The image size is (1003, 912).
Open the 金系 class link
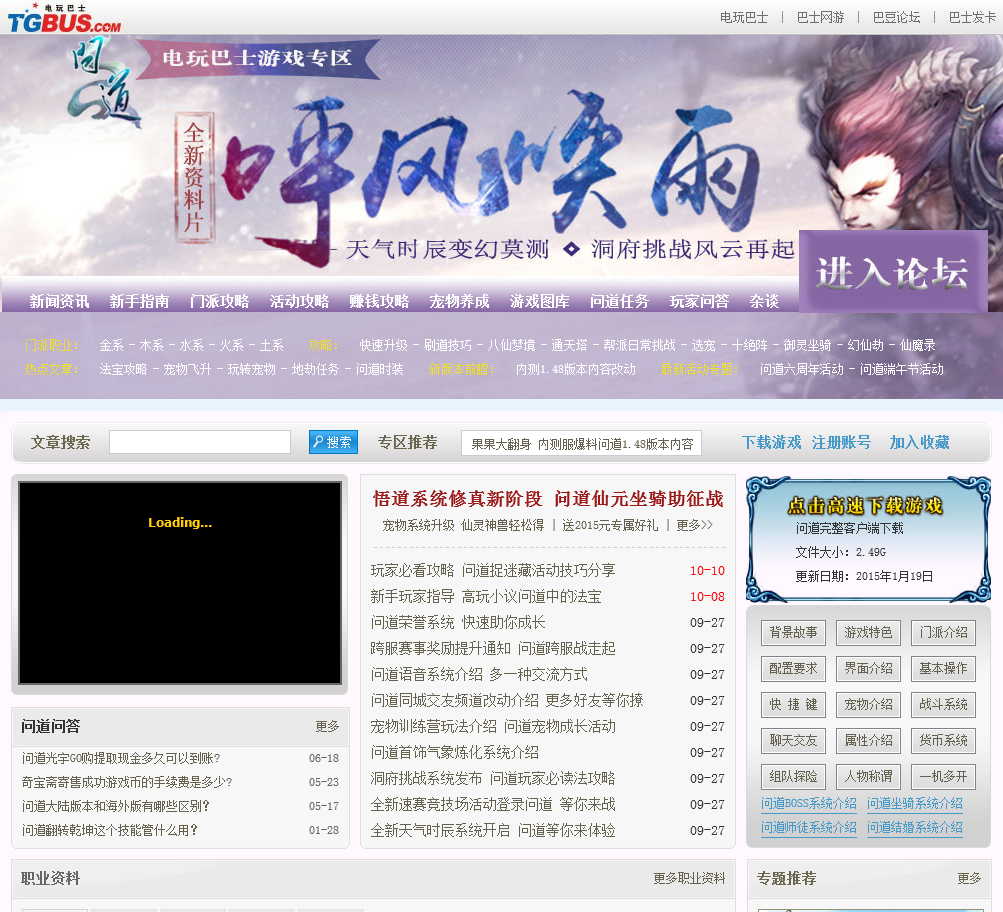point(111,345)
